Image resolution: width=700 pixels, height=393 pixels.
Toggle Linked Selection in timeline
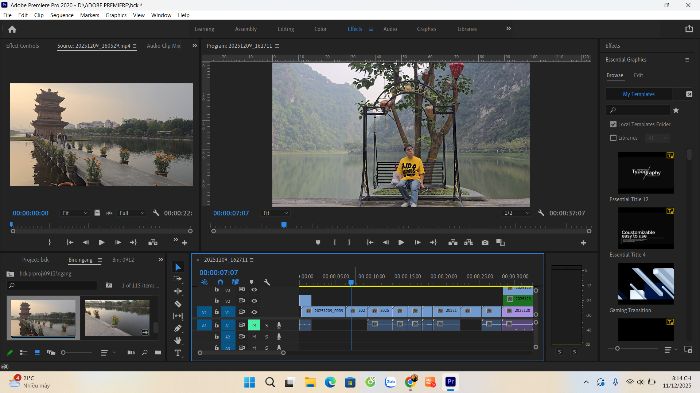235,282
